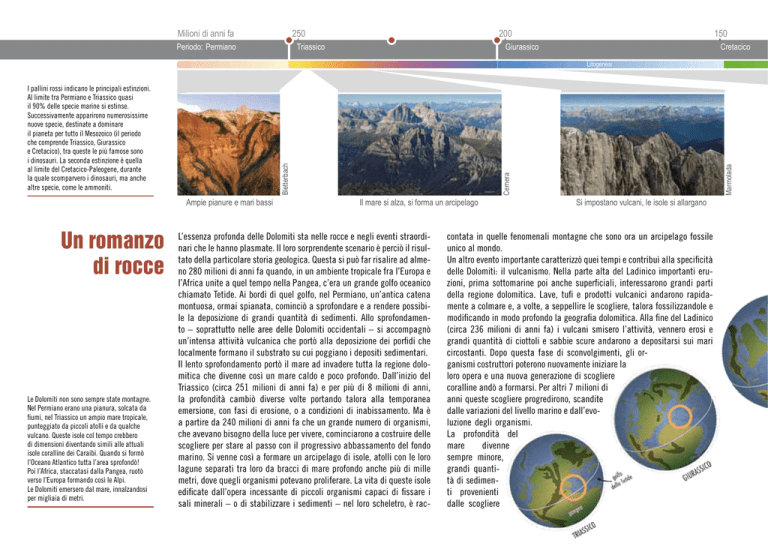The height and width of the screenshot is (549, 768).
Task: Click the Giurassico globe illustration
Action: tap(665, 420)
